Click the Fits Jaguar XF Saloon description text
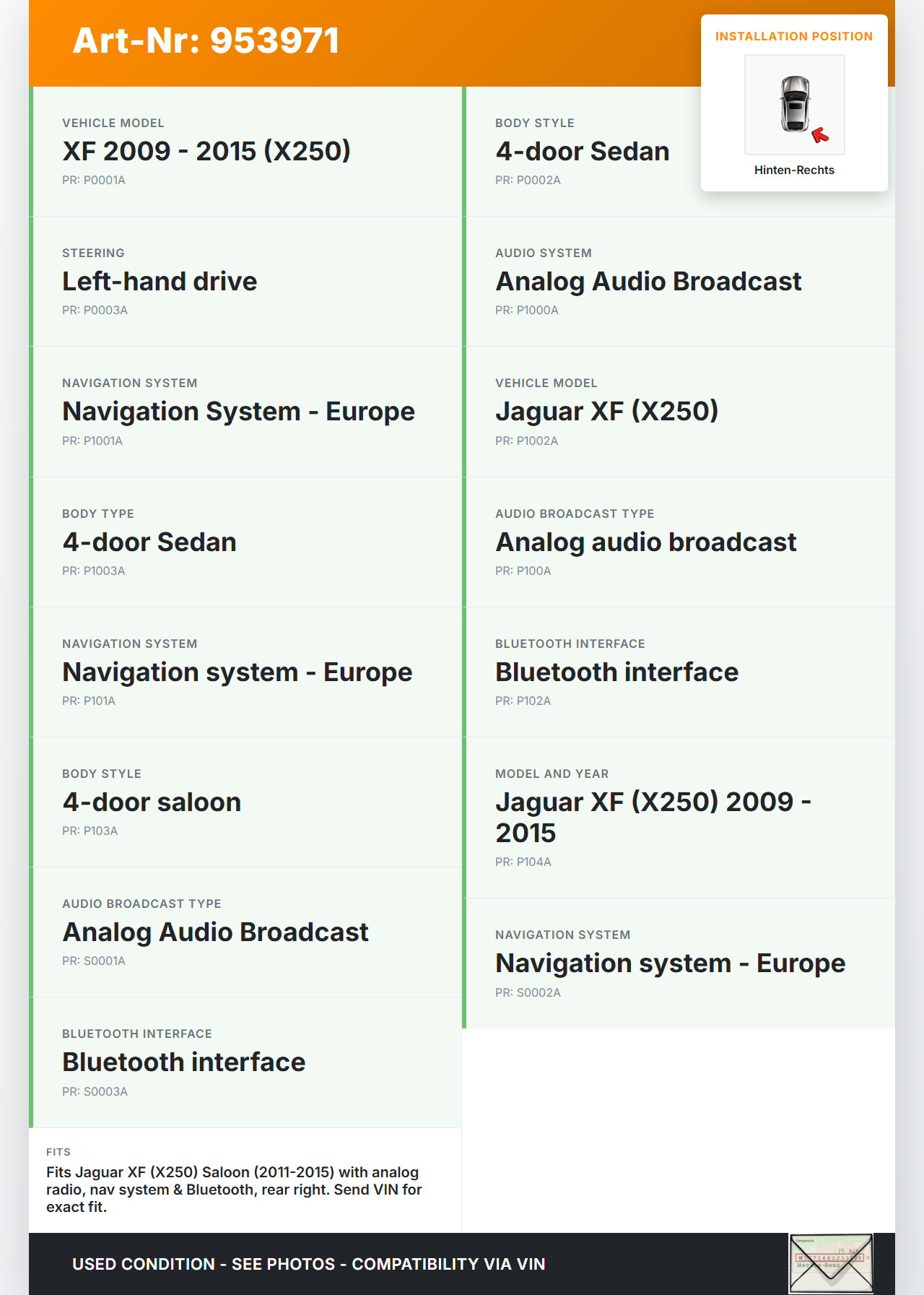This screenshot has width=924, height=1295. point(234,1189)
